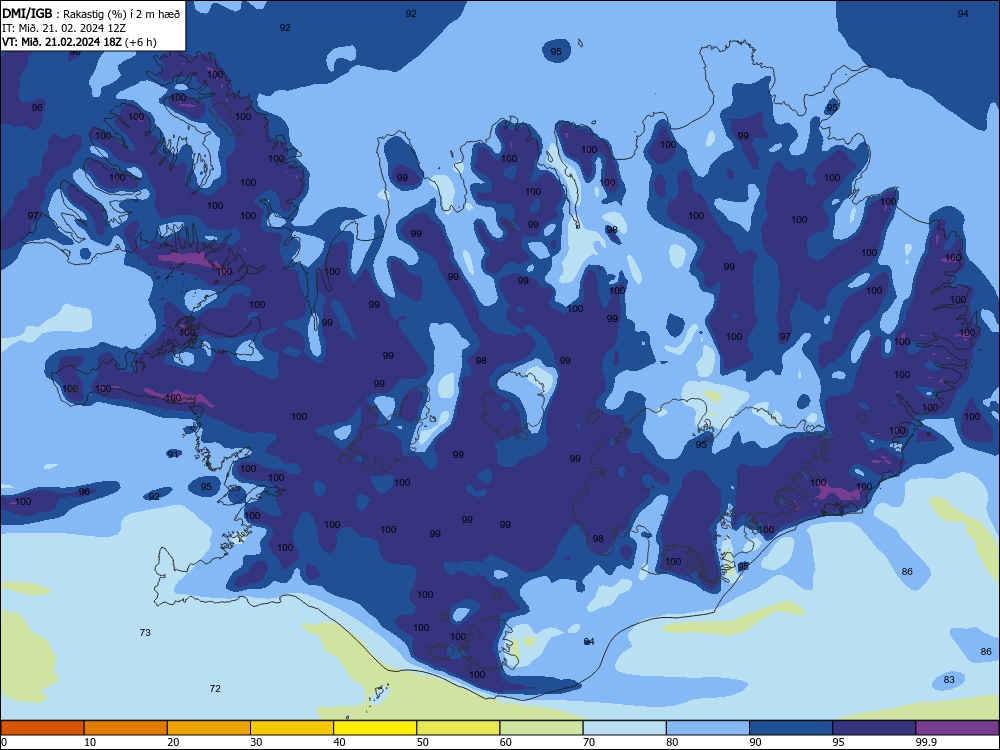Image resolution: width=1000 pixels, height=750 pixels.
Task: Click the map title 'Rakastig (%) í 2 m hæð'
Action: (121, 14)
